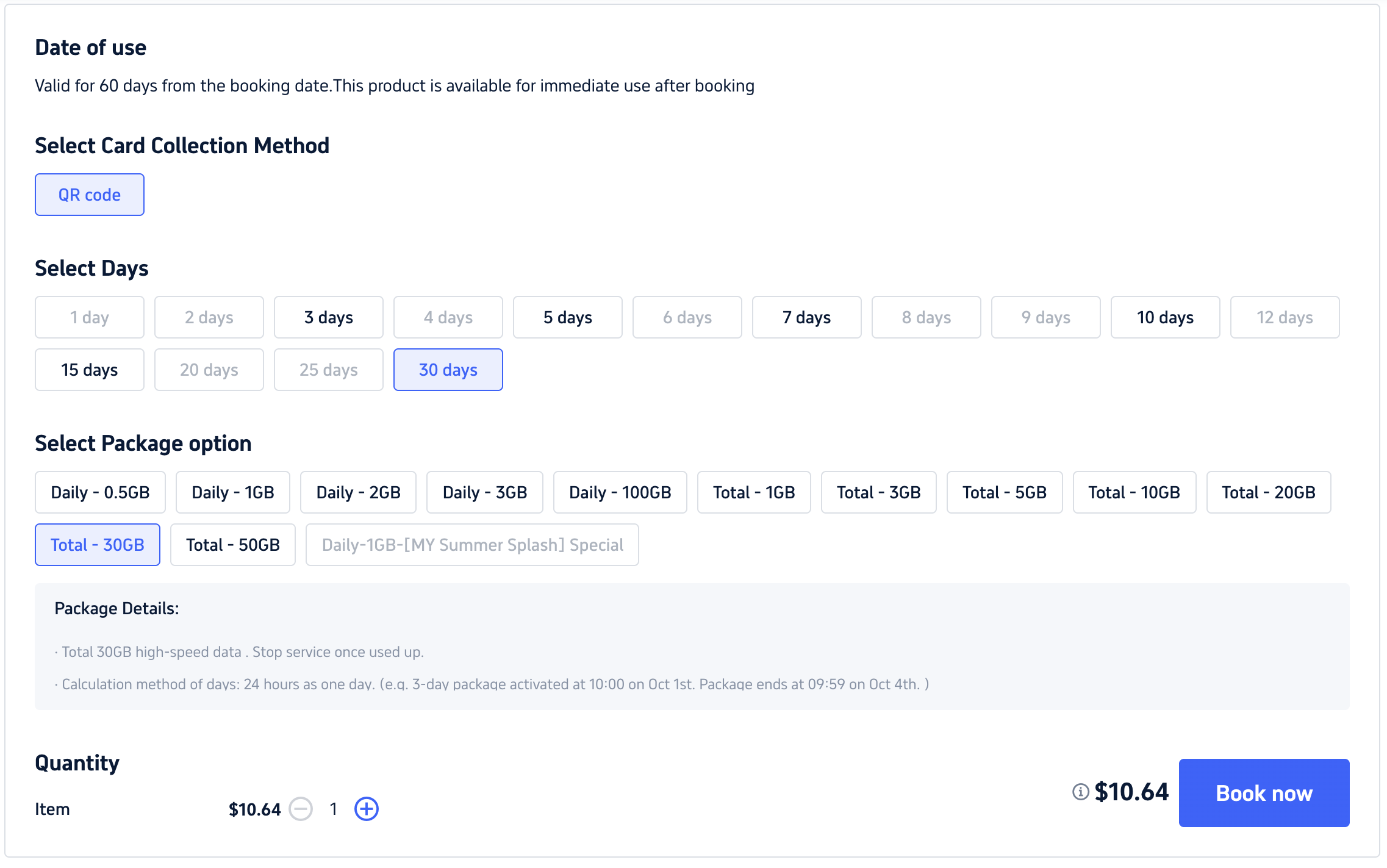Select Total - 30GB package
The width and height of the screenshot is (1387, 868).
pyautogui.click(x=98, y=545)
